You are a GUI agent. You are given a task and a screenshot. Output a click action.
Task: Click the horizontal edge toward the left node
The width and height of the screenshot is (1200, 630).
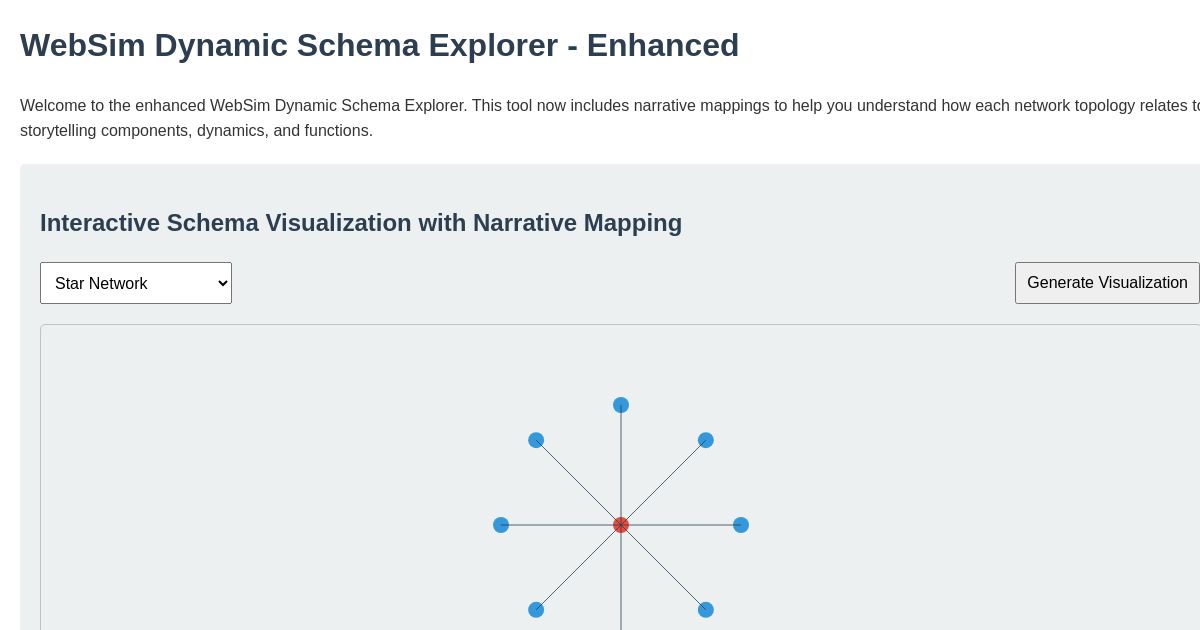pos(558,525)
